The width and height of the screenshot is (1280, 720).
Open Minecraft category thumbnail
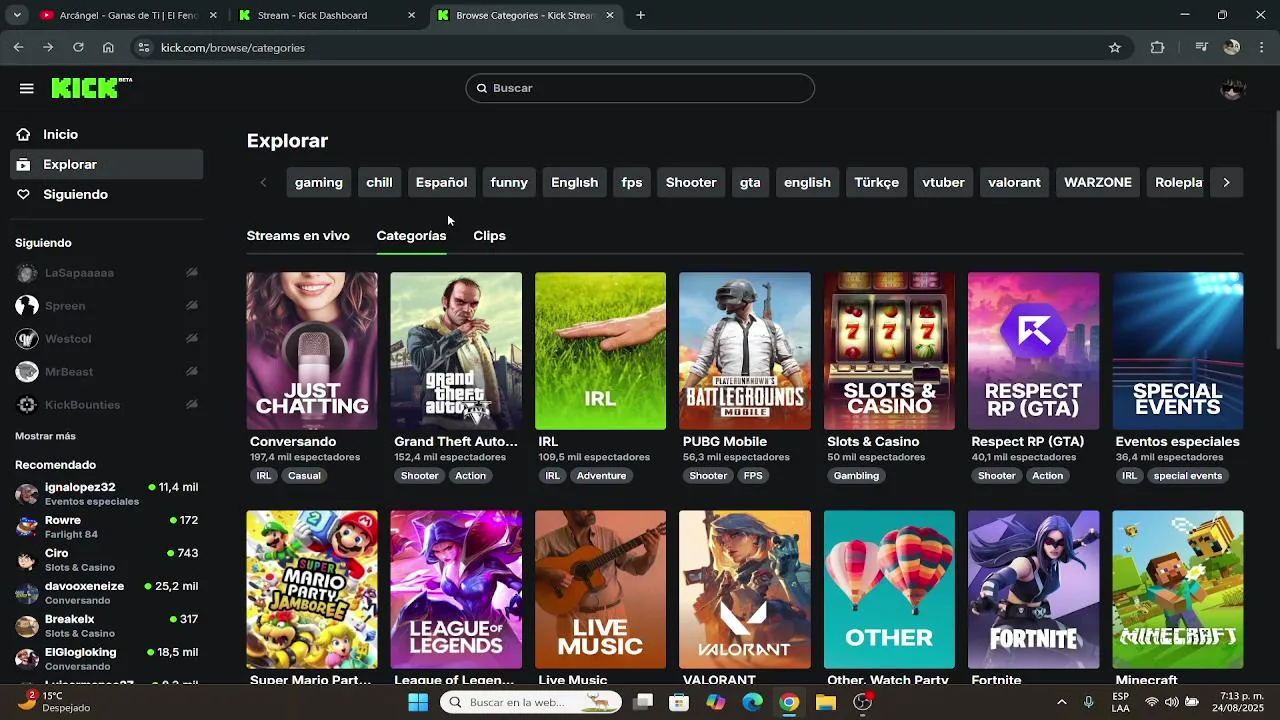click(1178, 589)
